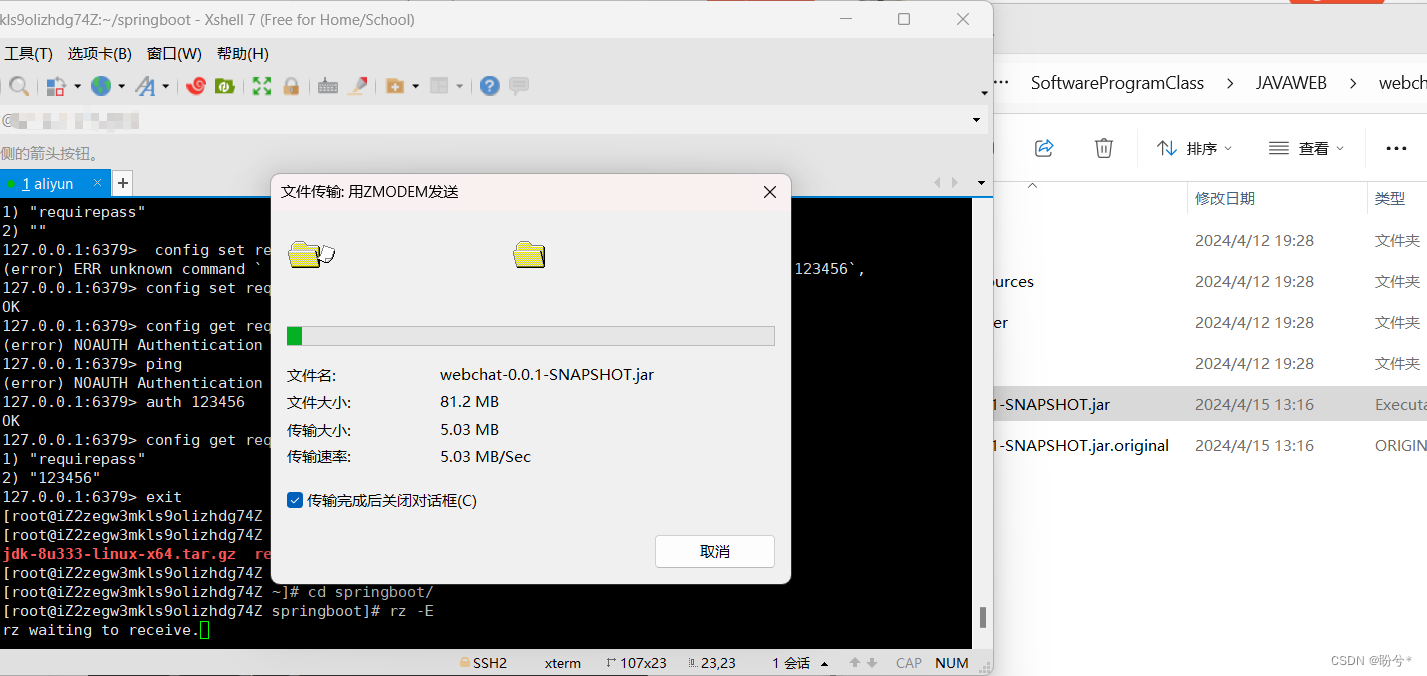Click the SSH2 lock indicator in status bar

pyautogui.click(x=483, y=663)
